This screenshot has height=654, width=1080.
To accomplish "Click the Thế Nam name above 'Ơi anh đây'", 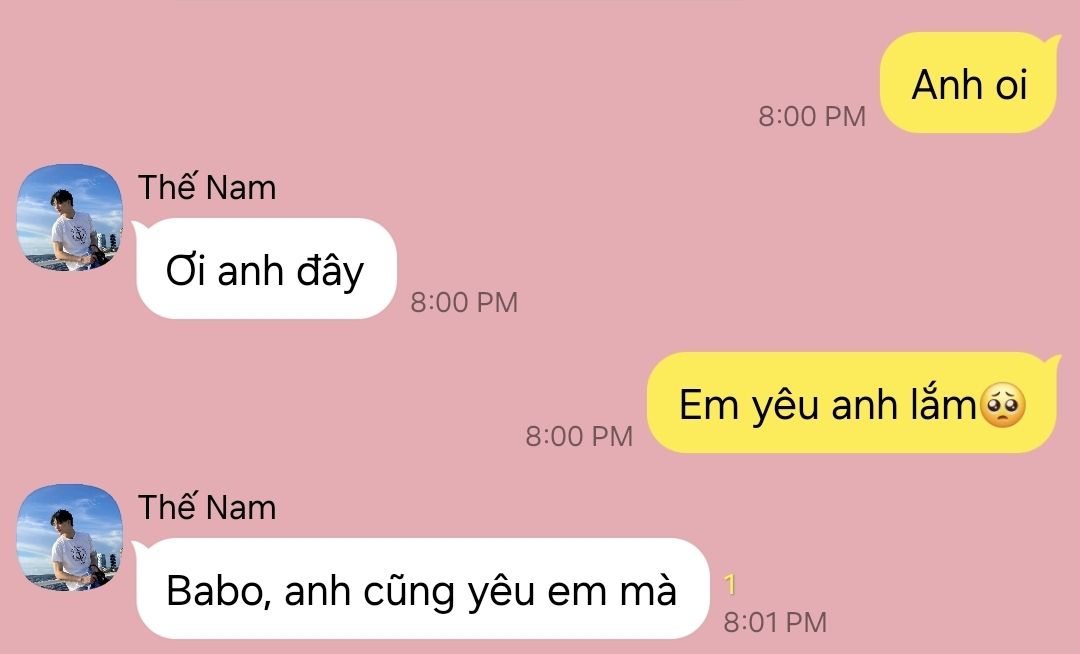I will 207,187.
